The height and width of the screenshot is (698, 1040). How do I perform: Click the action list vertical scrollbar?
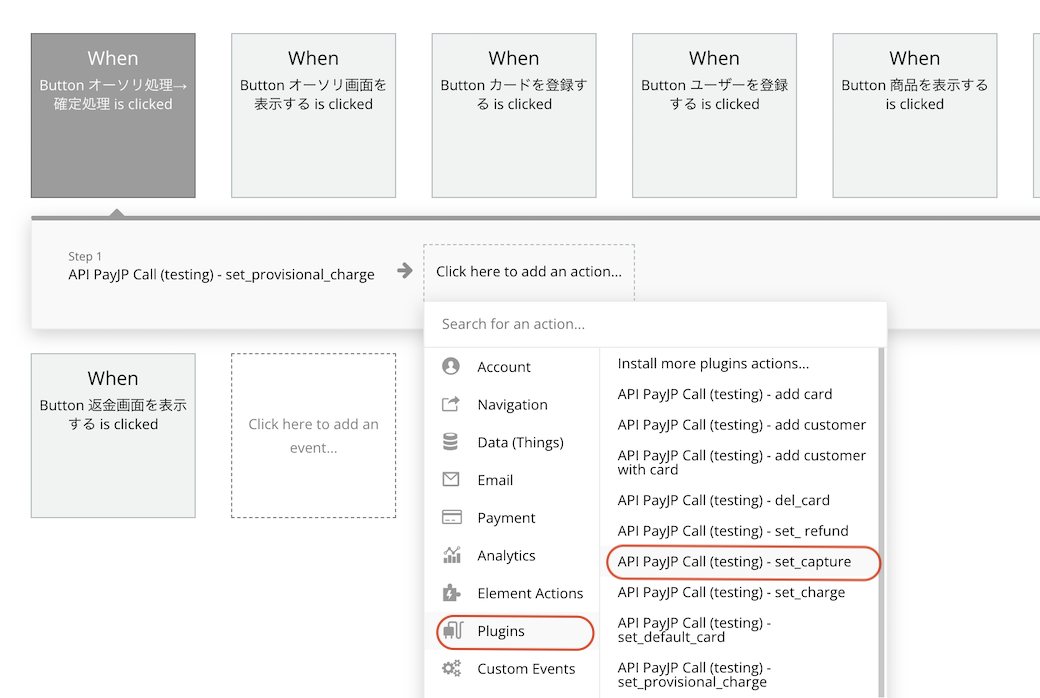click(x=881, y=522)
